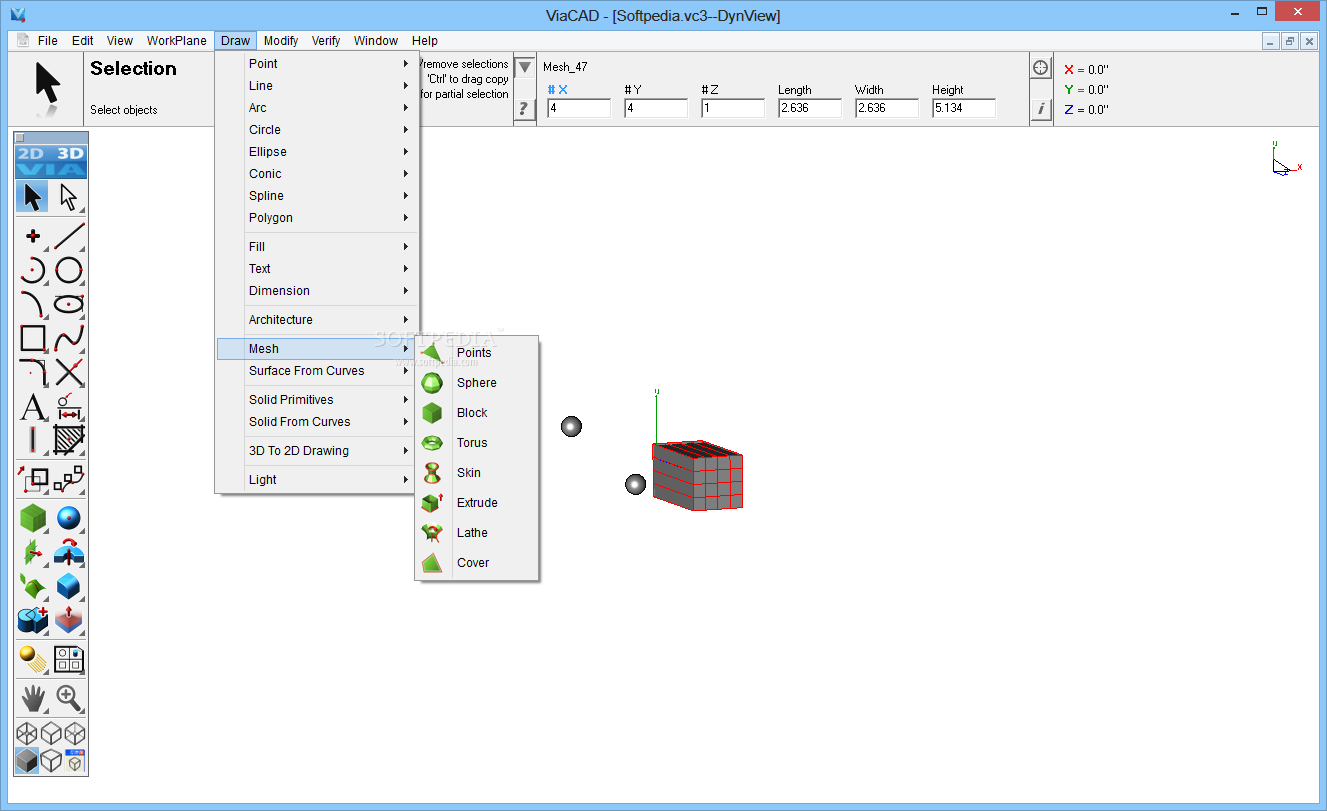
Task: Choose Extrude from the Mesh submenu
Action: [477, 503]
